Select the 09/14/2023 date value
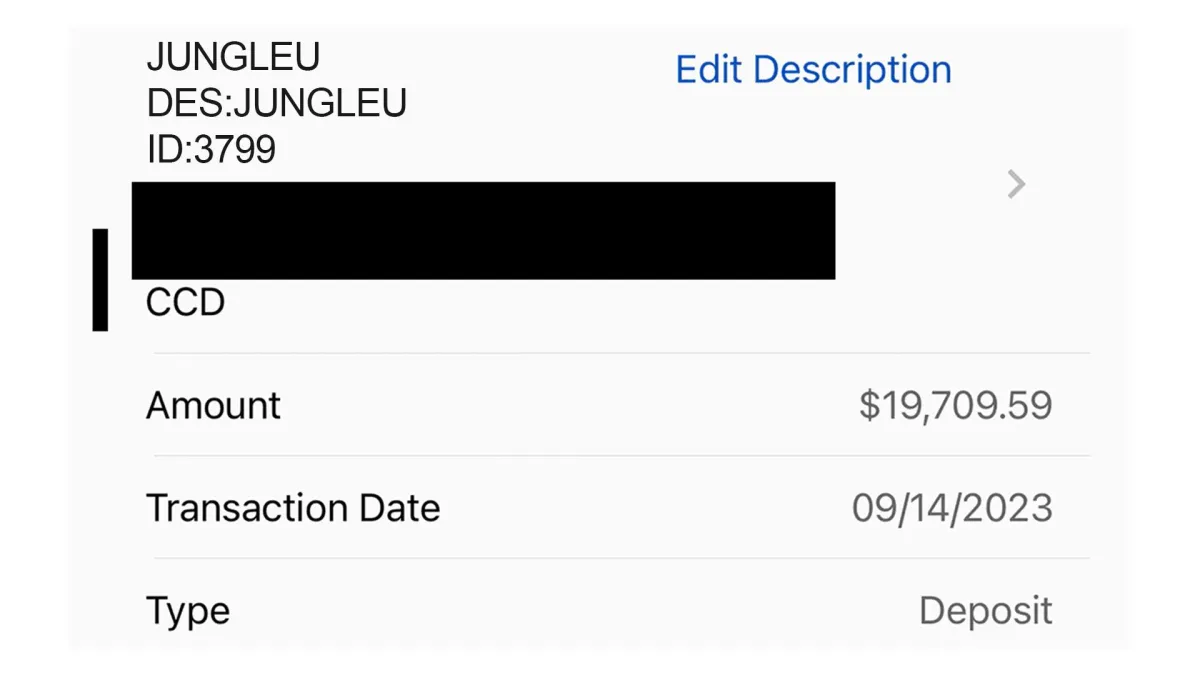This screenshot has height=675, width=1200. (x=952, y=508)
